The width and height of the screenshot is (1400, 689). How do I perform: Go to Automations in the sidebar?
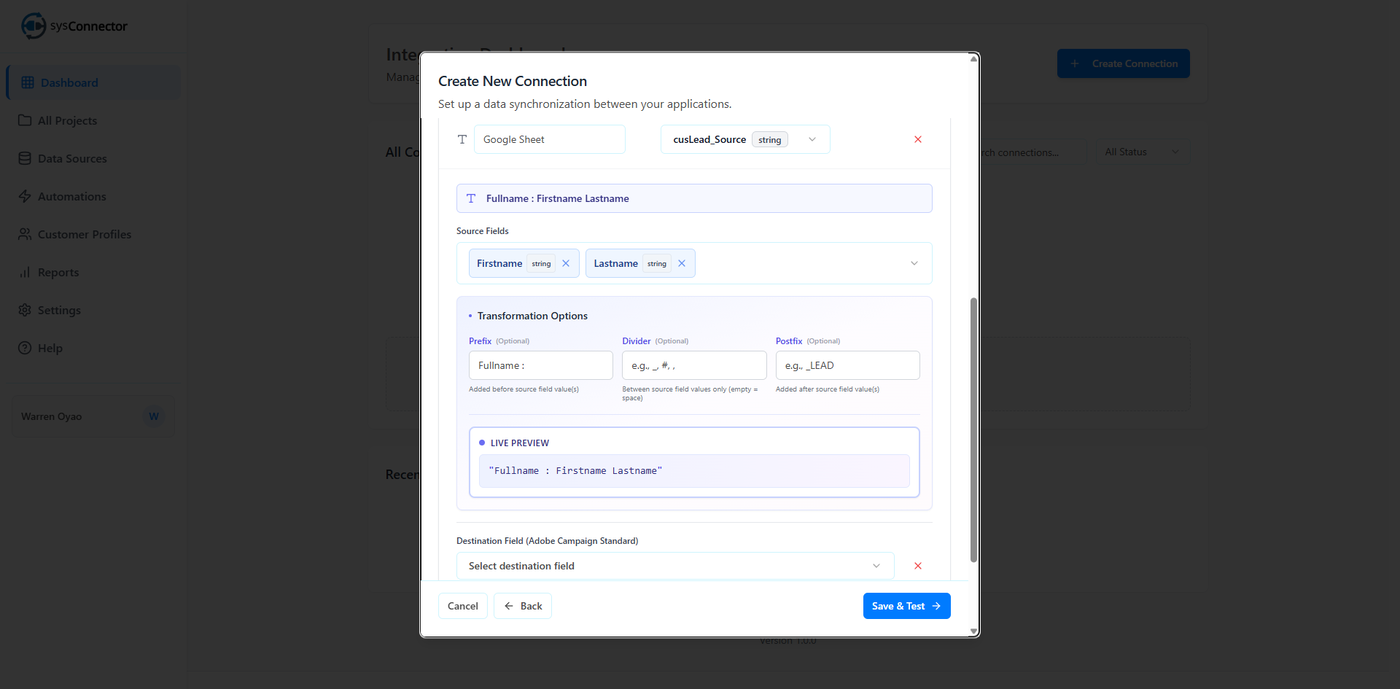pos(71,197)
